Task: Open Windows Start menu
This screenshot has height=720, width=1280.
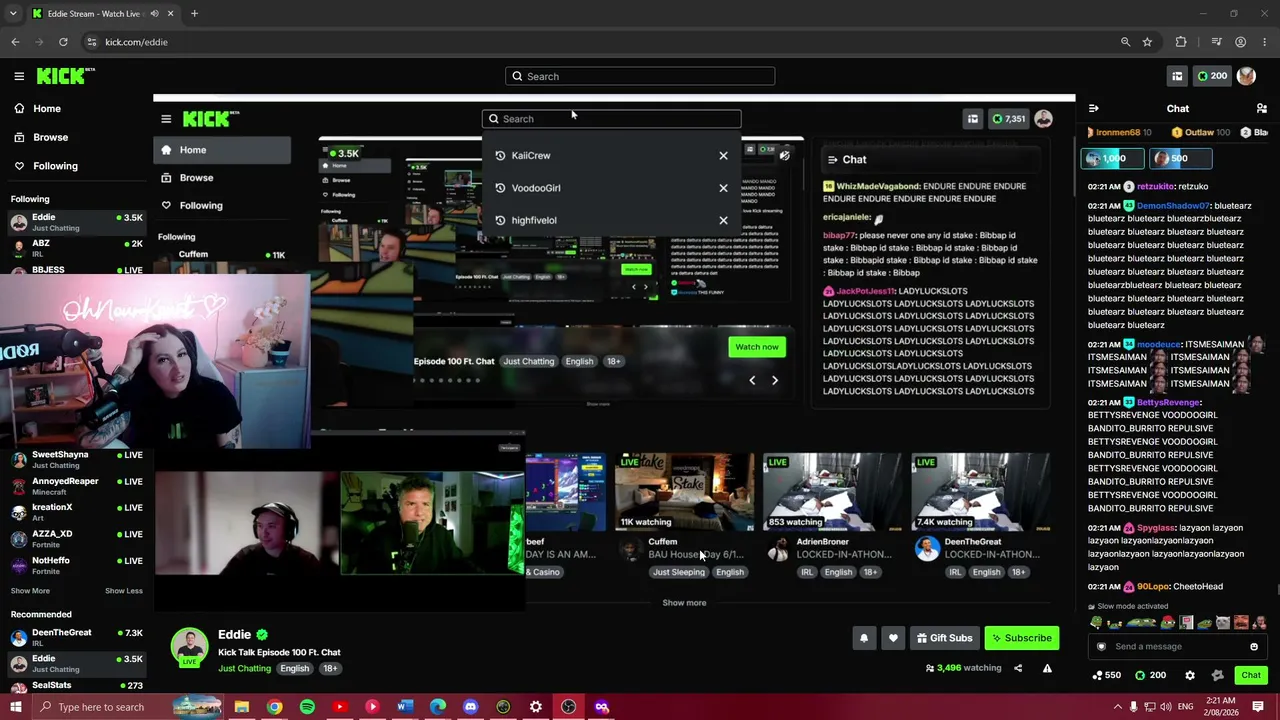Action: [15, 707]
